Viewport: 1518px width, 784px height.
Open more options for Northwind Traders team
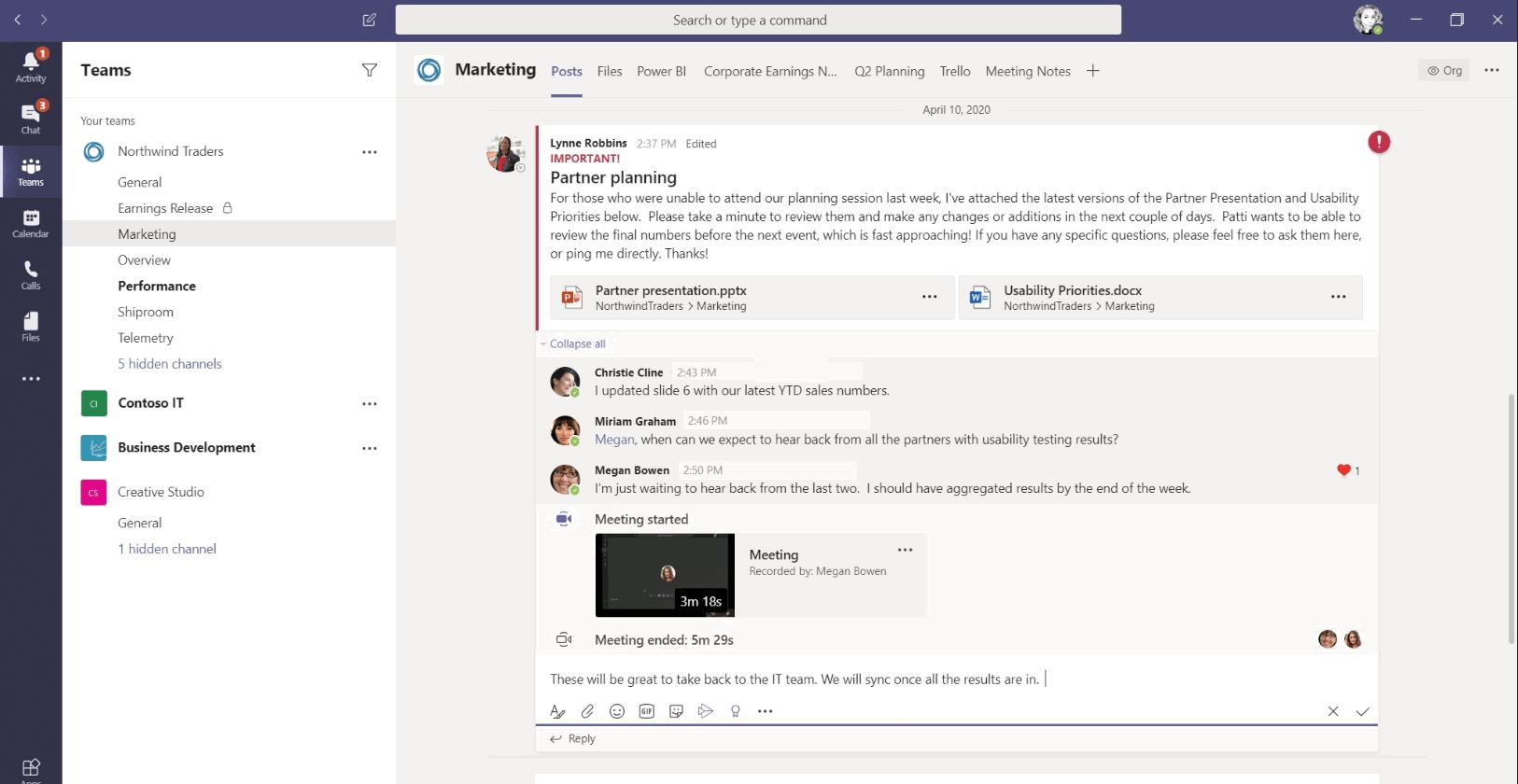point(370,152)
